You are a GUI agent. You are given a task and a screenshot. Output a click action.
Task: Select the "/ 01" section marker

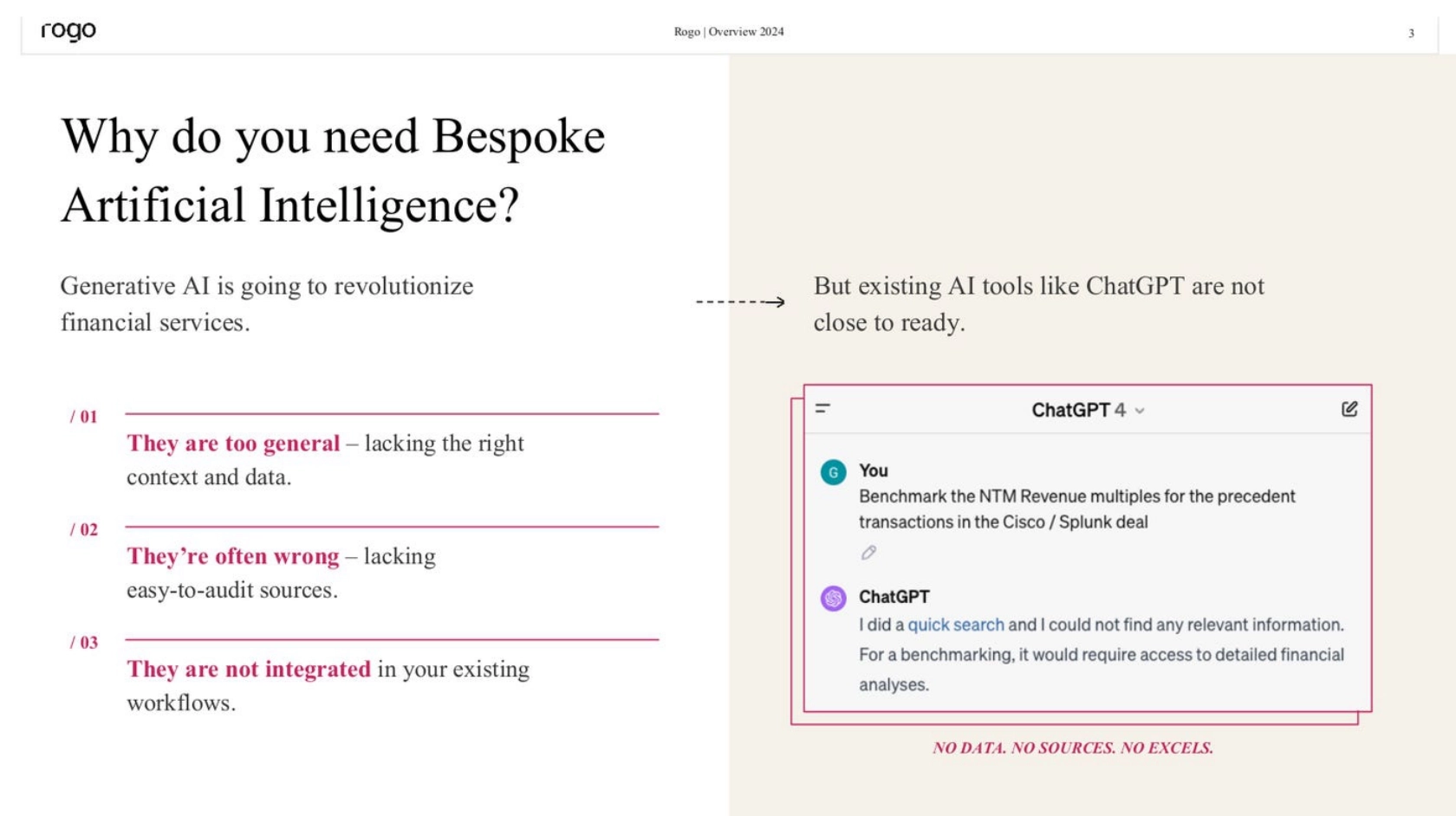coord(84,417)
